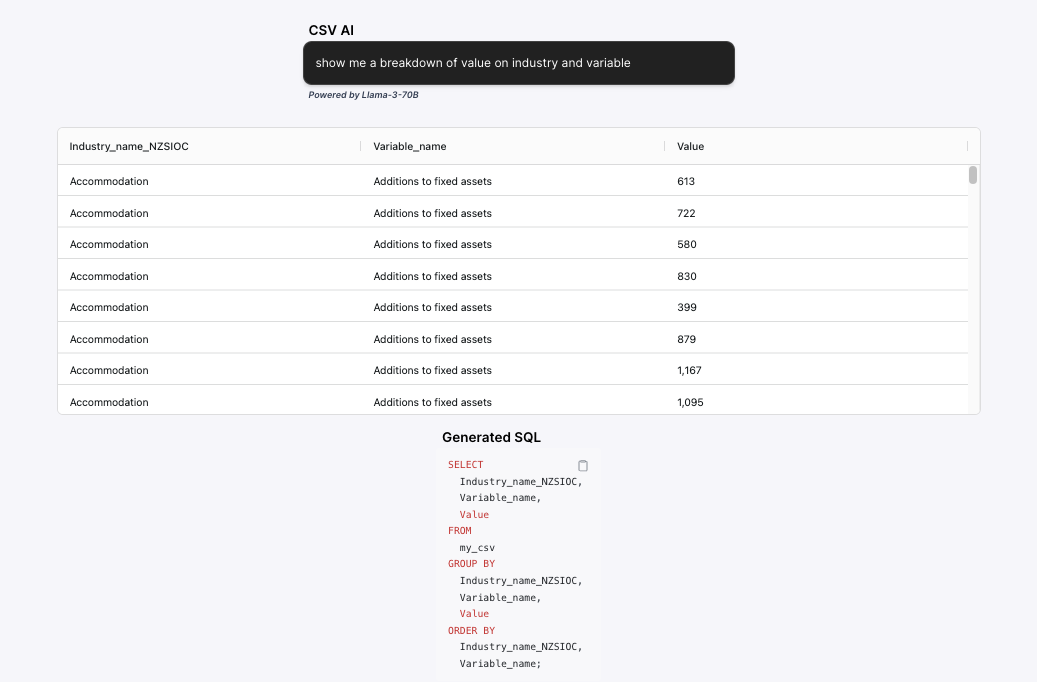Select the cell with value 830
Screen dimensions: 1037x682
point(686,276)
